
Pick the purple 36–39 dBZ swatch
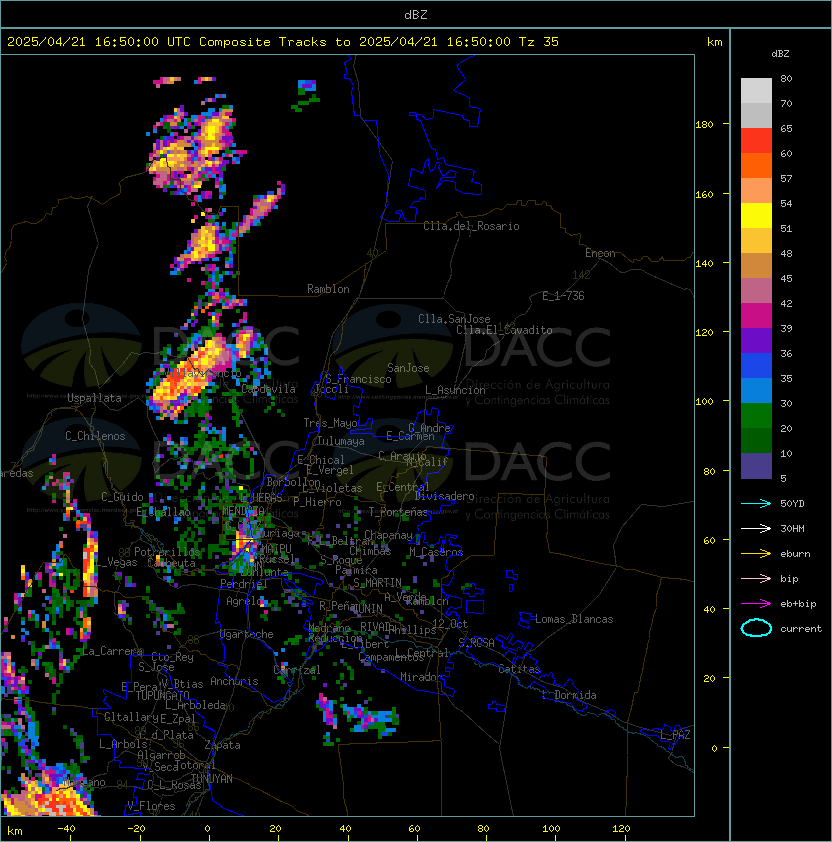tap(756, 340)
